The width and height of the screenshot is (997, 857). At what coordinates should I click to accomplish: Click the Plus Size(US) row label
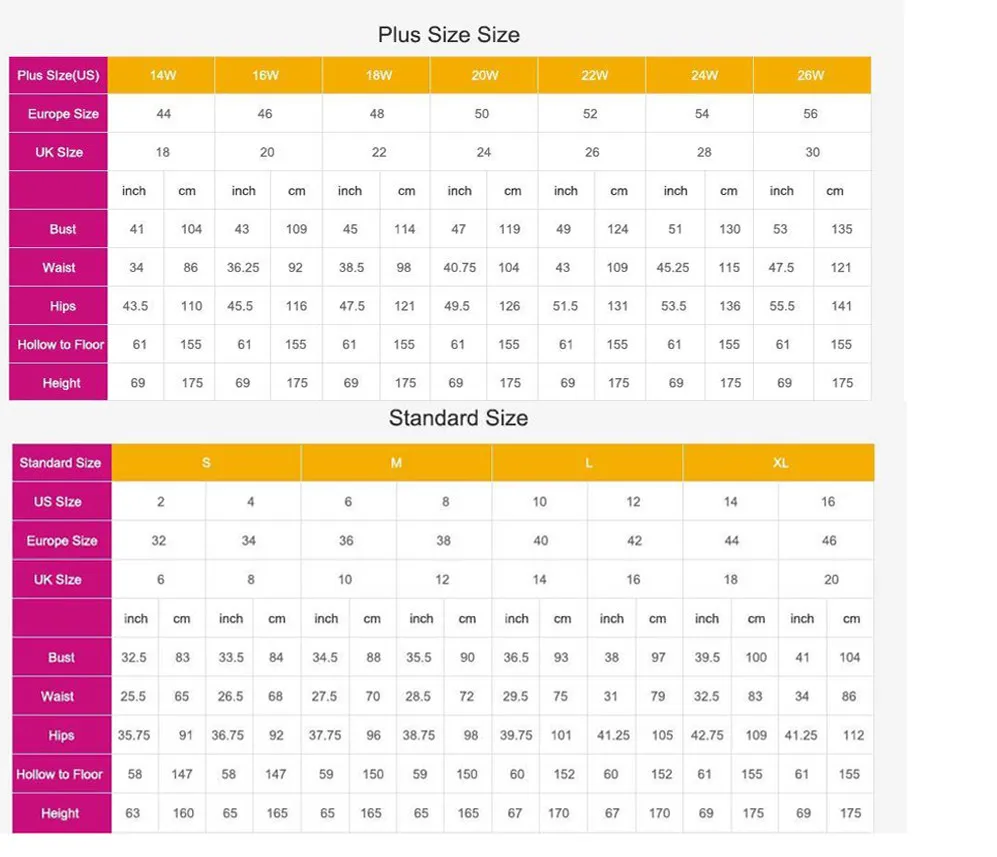pyautogui.click(x=58, y=75)
